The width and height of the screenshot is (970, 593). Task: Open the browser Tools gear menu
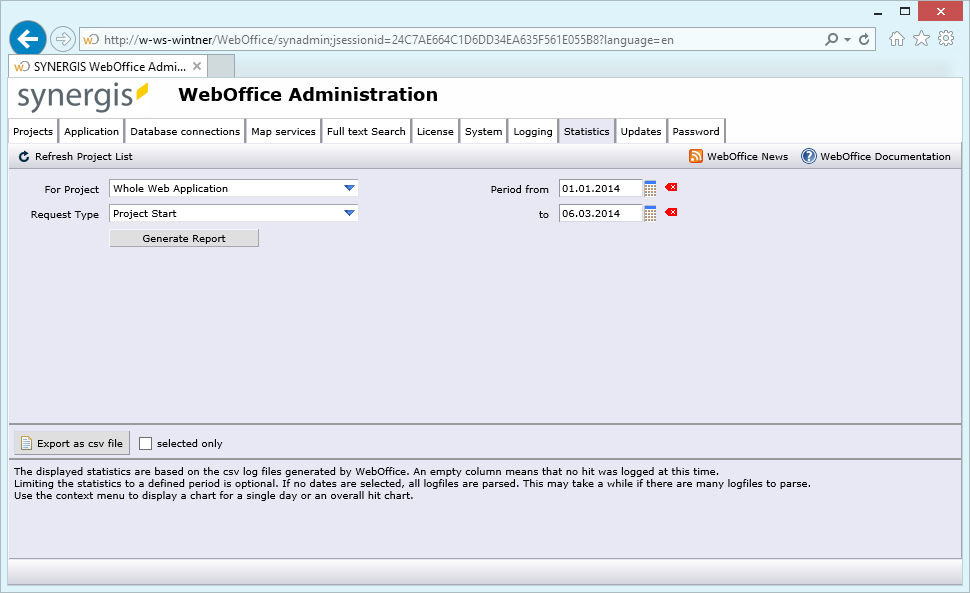click(x=945, y=38)
